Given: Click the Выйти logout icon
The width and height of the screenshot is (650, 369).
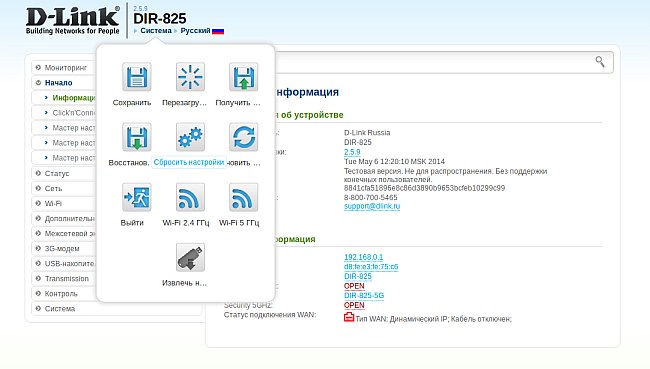Looking at the screenshot, I should [x=136, y=197].
